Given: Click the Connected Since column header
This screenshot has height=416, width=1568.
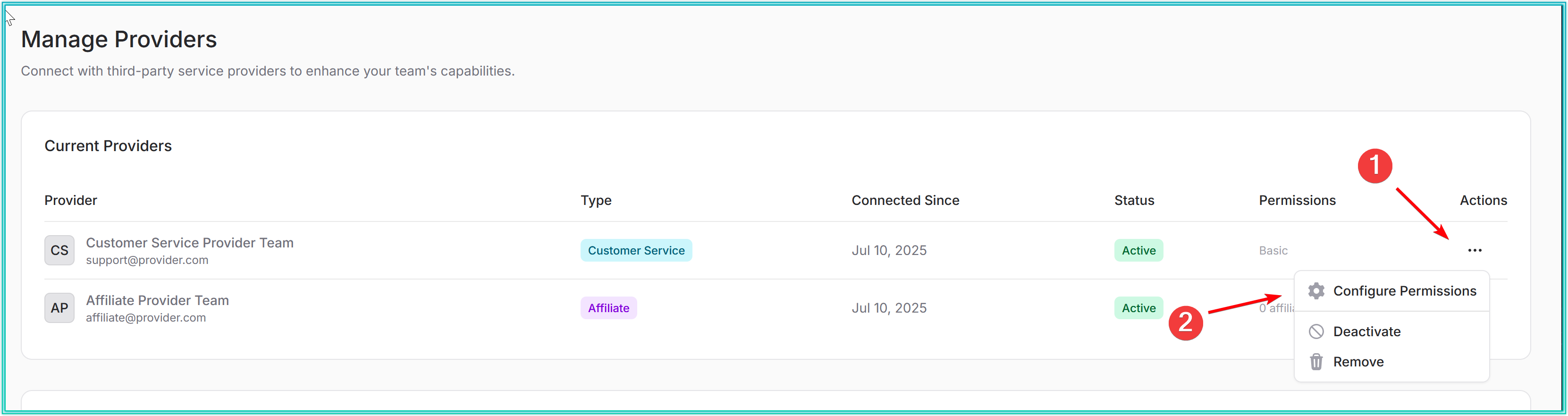Looking at the screenshot, I should pyautogui.click(x=904, y=200).
